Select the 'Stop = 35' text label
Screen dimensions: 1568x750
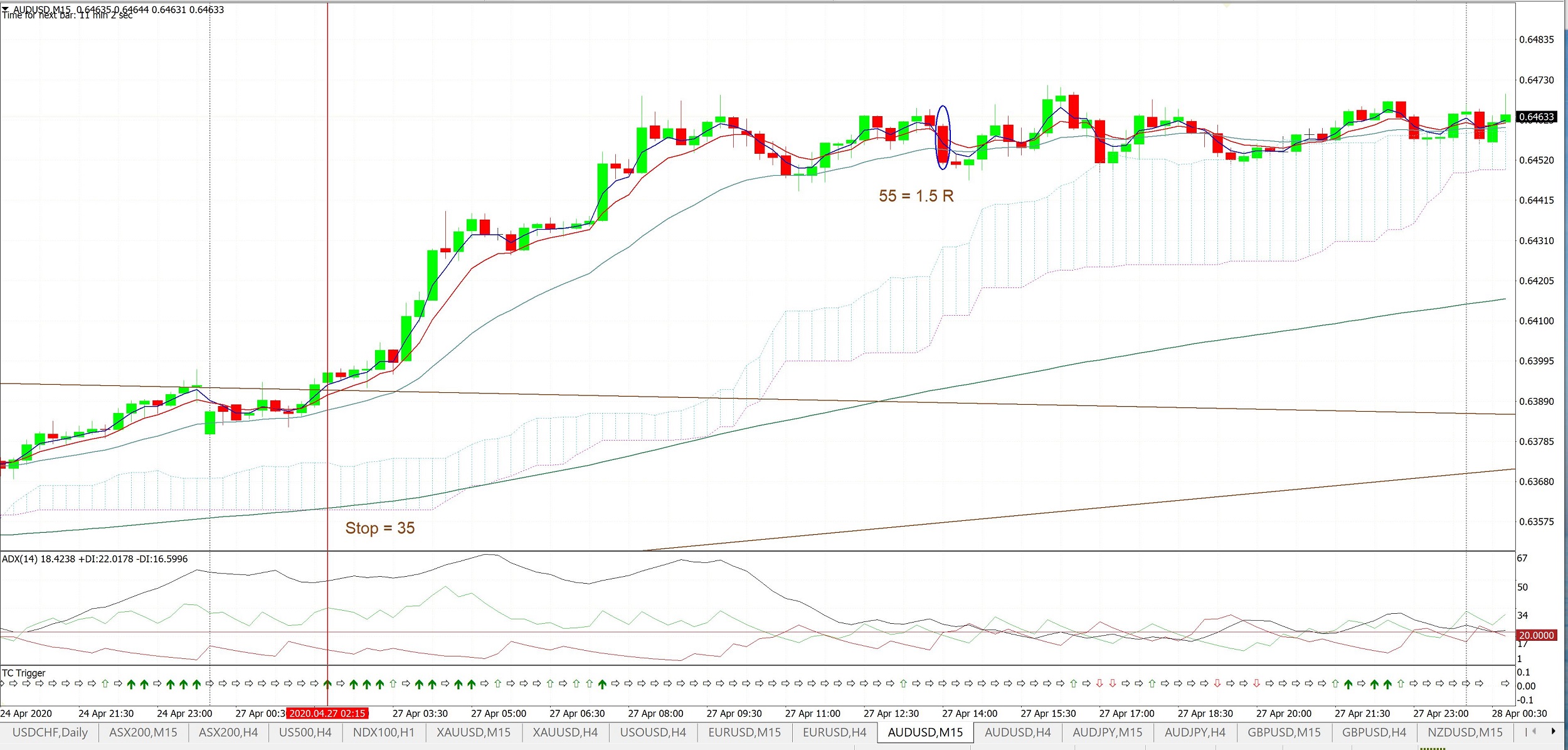point(380,528)
